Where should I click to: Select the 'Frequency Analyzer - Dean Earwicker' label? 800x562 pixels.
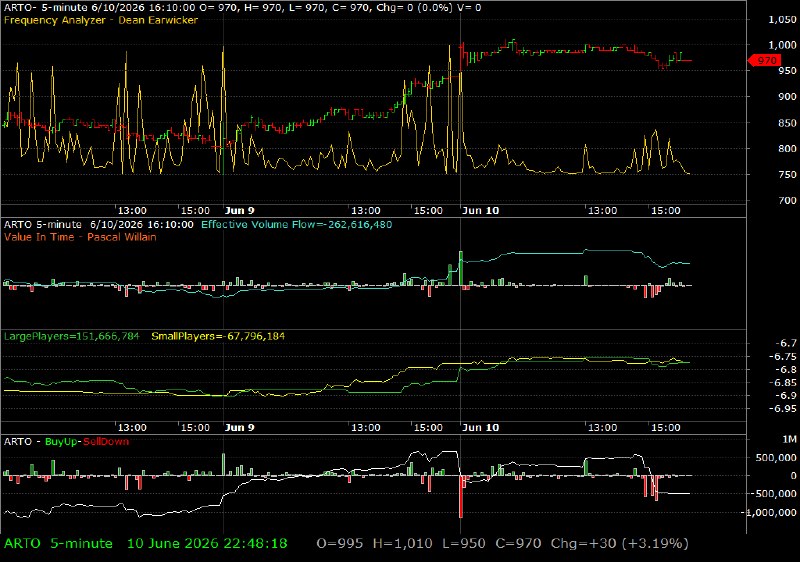[x=101, y=20]
